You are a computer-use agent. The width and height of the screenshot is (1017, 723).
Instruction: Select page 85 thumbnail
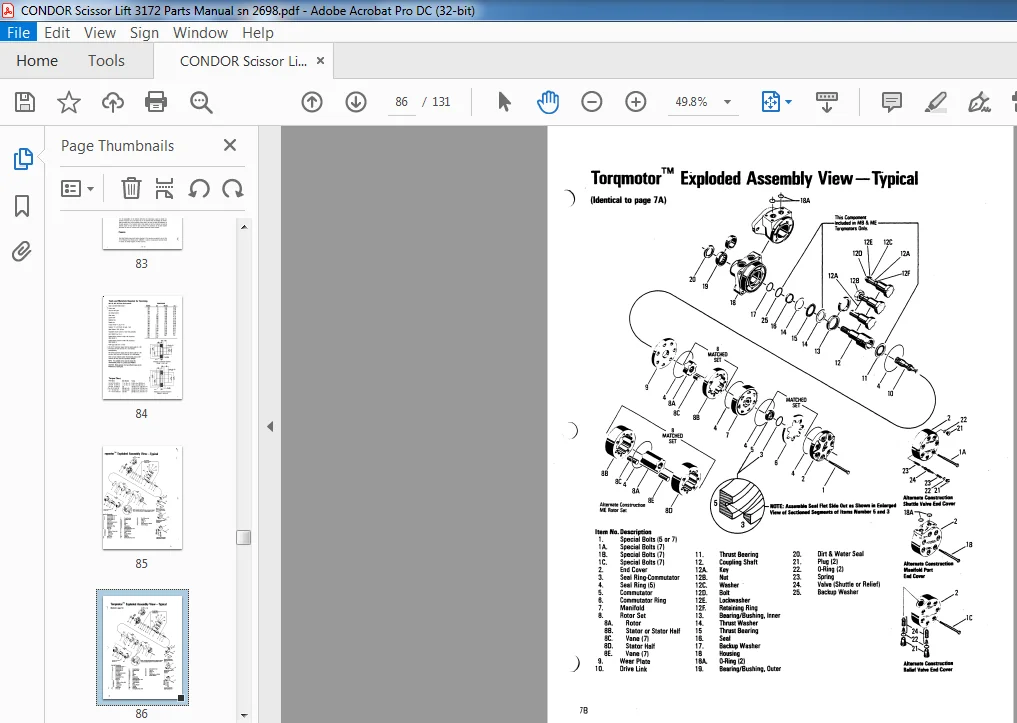pos(142,497)
